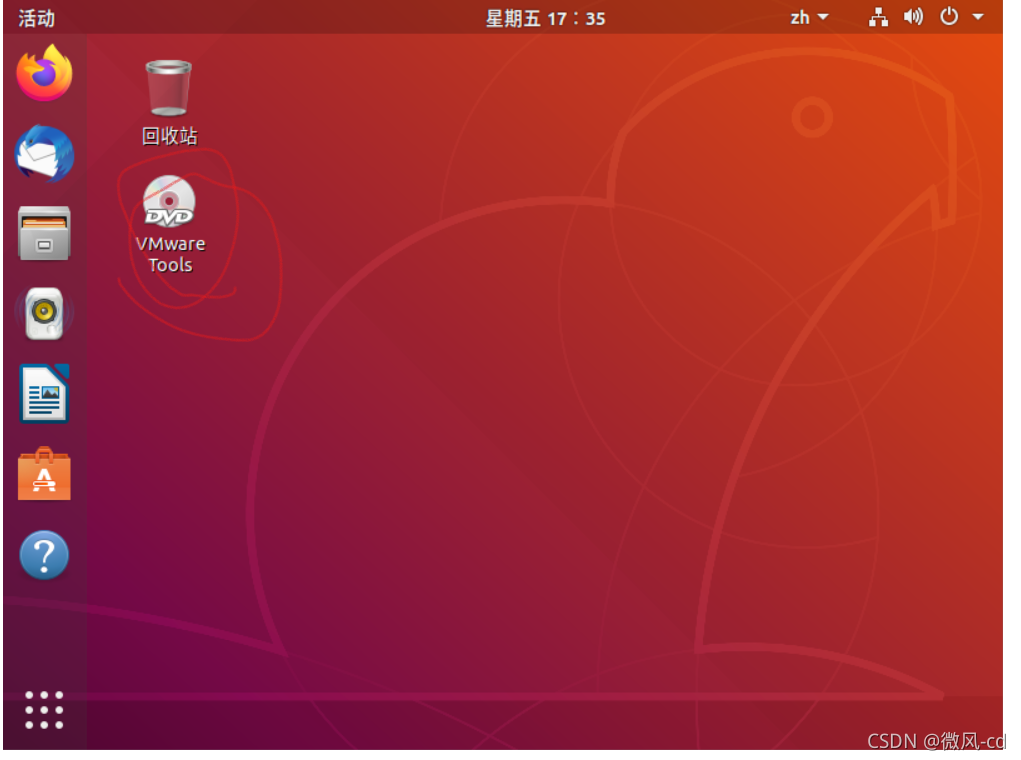Image resolution: width=1021 pixels, height=760 pixels.
Task: Click the volume speaker icon
Action: pos(914,17)
